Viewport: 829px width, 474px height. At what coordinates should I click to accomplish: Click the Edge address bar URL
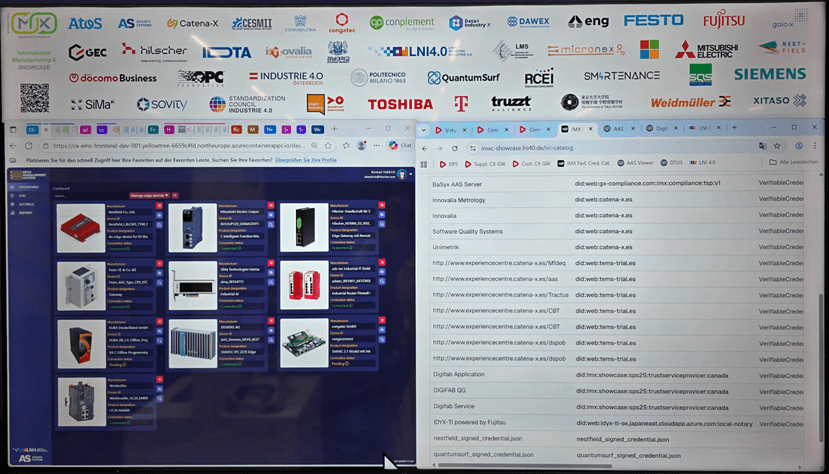click(x=179, y=145)
